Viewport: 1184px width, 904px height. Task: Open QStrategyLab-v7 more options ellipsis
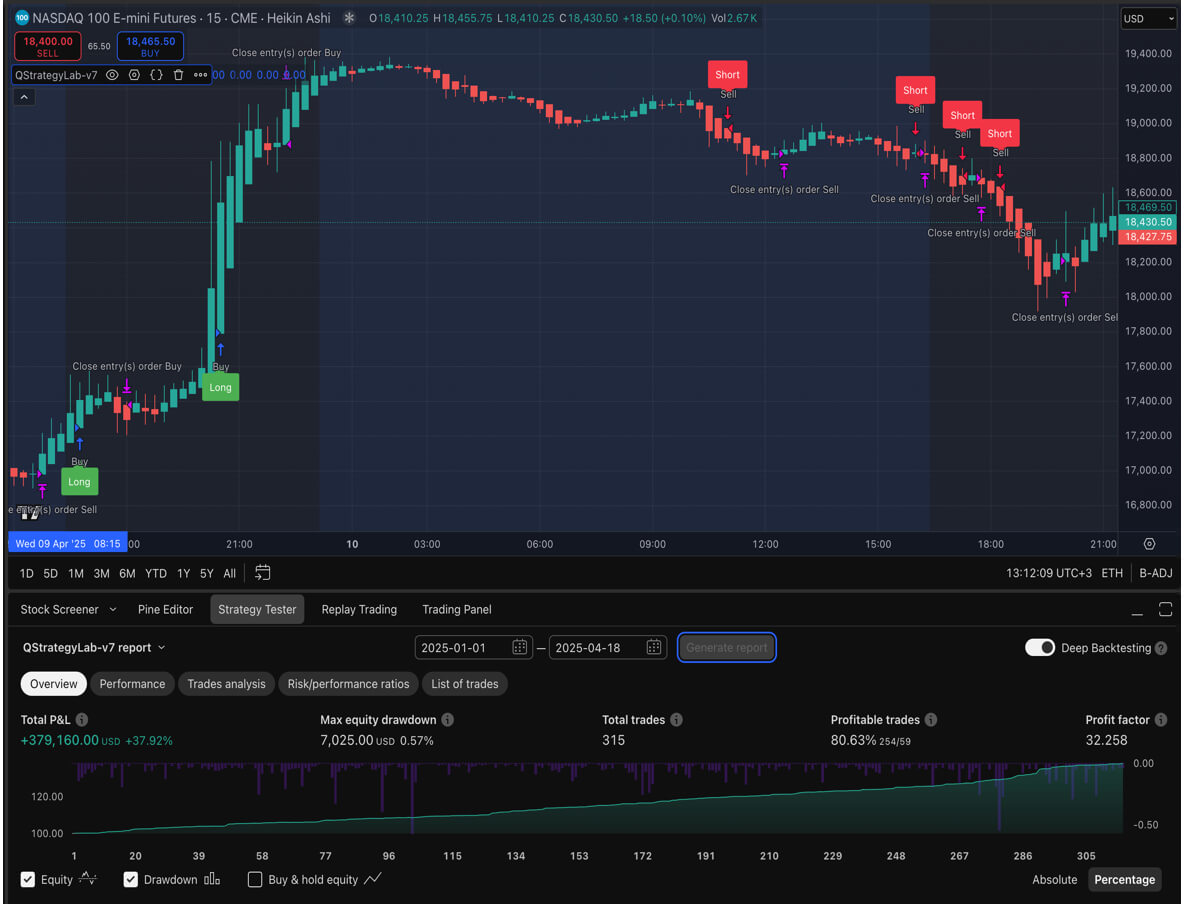tap(200, 75)
